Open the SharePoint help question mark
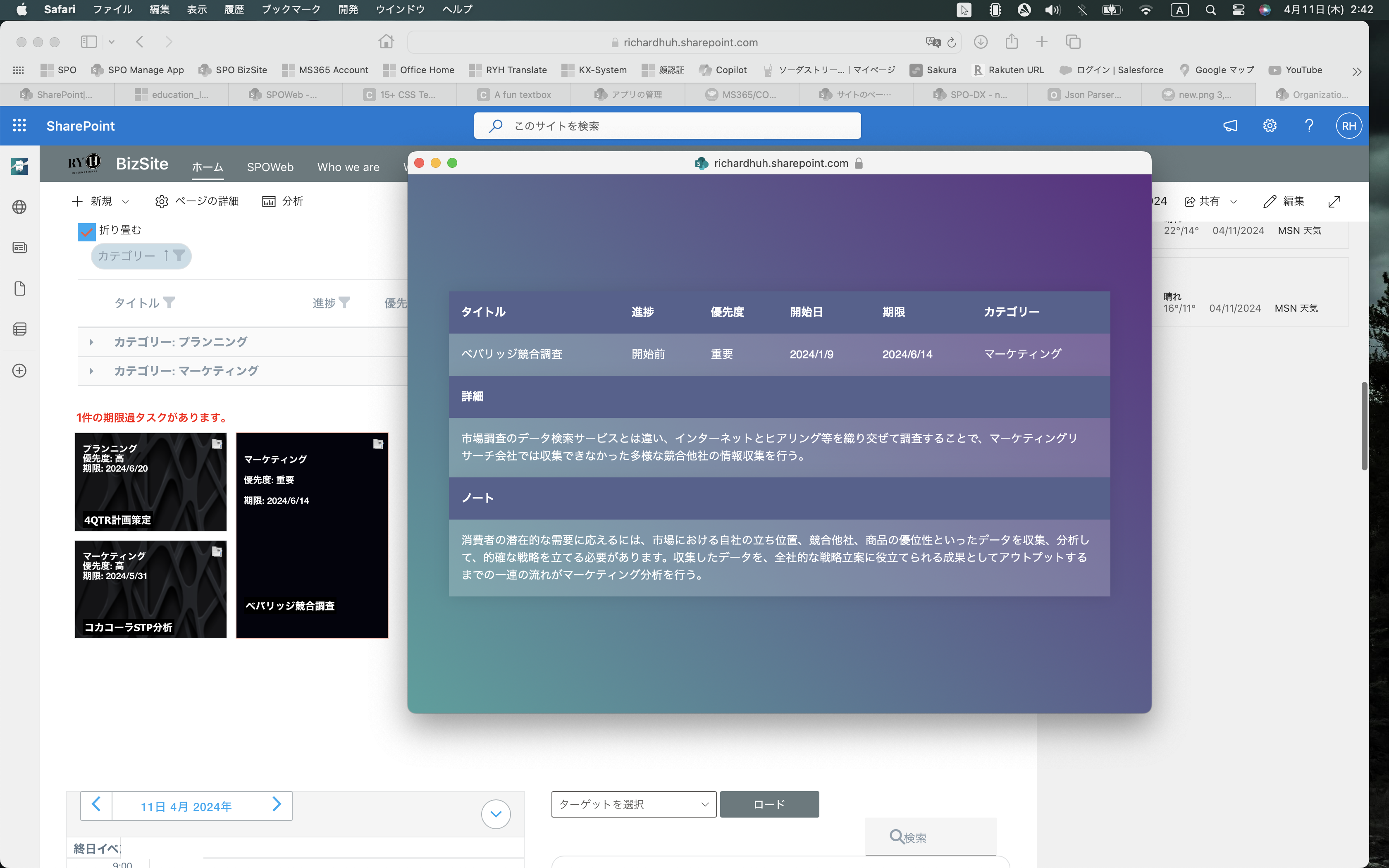The height and width of the screenshot is (868, 1389). point(1309,126)
